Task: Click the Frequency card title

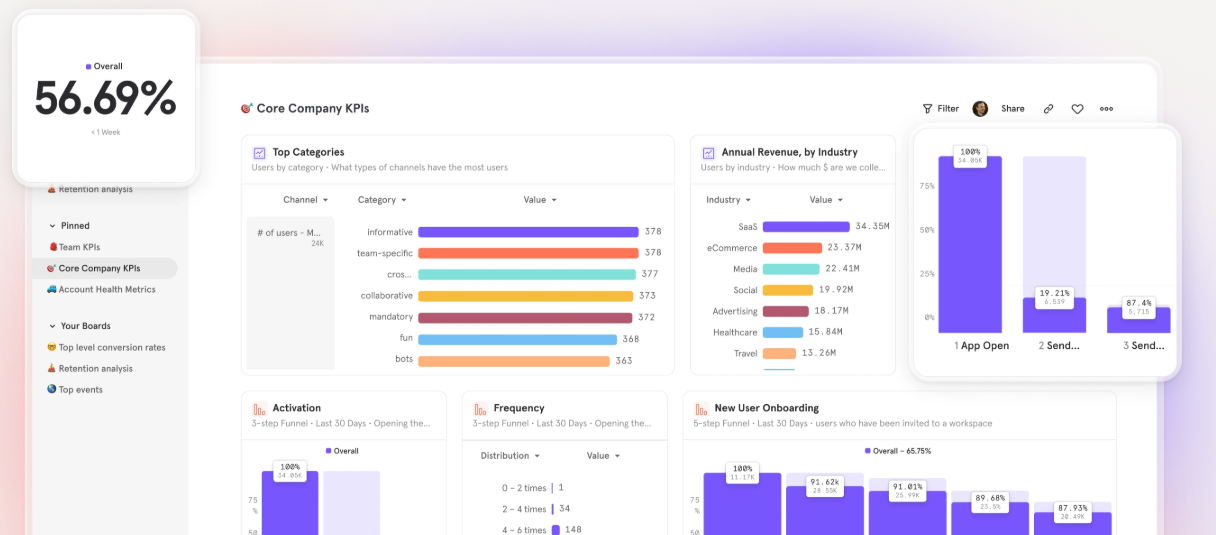Action: (519, 409)
